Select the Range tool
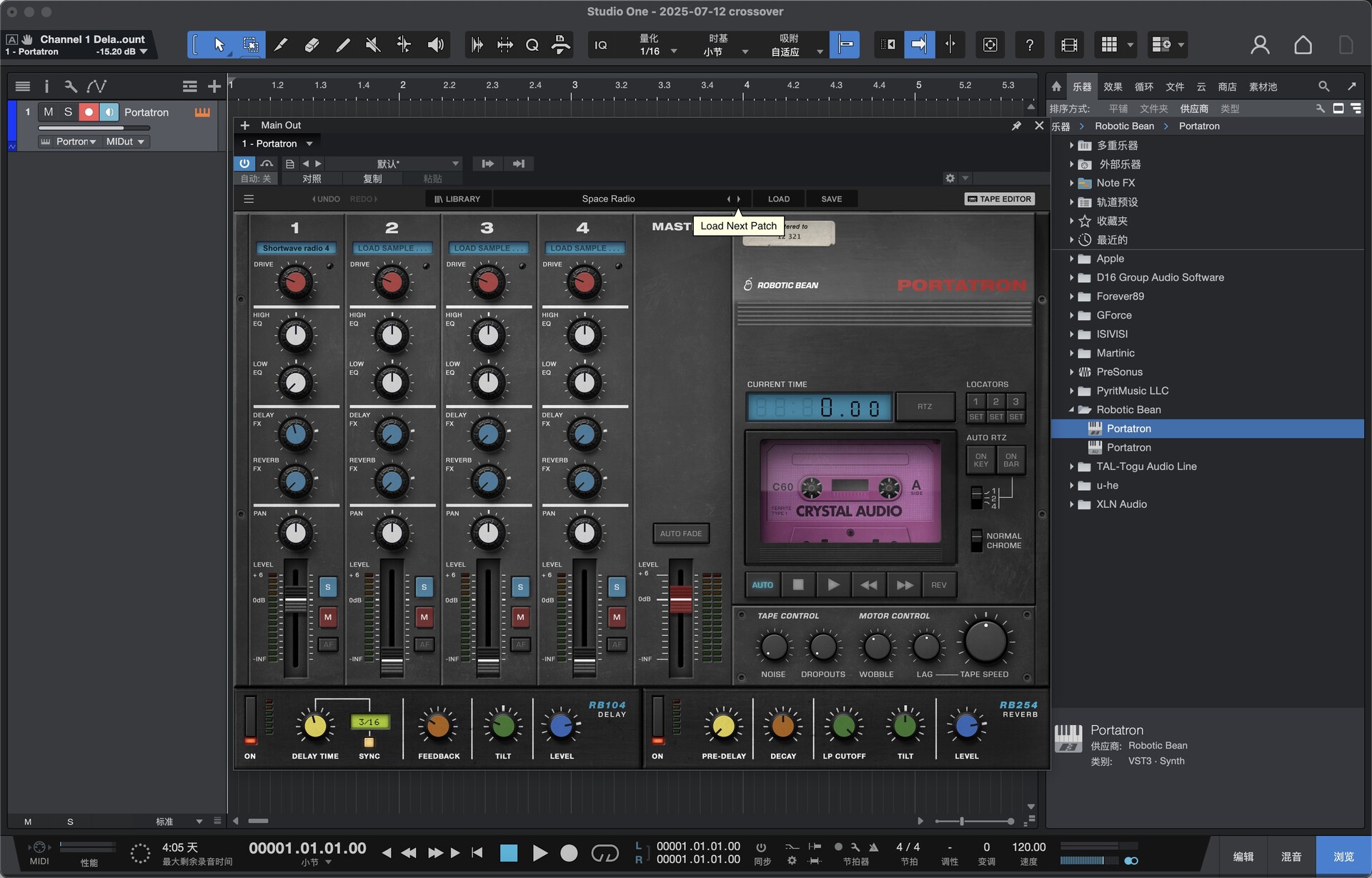1372x878 pixels. 251,45
